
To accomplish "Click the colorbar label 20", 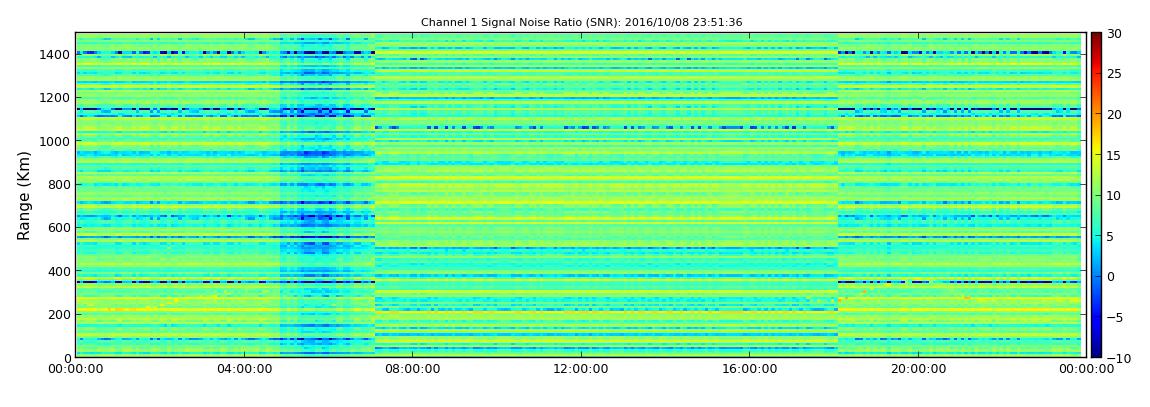I will point(1115,114).
